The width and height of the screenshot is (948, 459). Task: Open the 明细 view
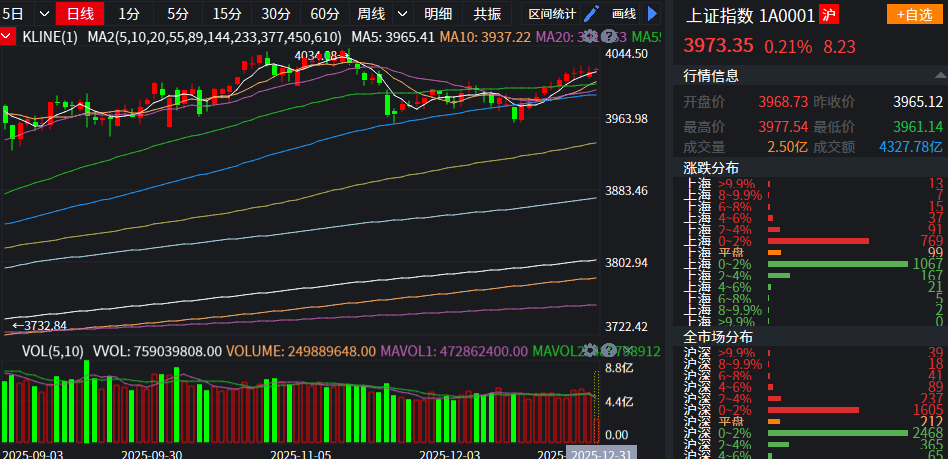[x=438, y=14]
